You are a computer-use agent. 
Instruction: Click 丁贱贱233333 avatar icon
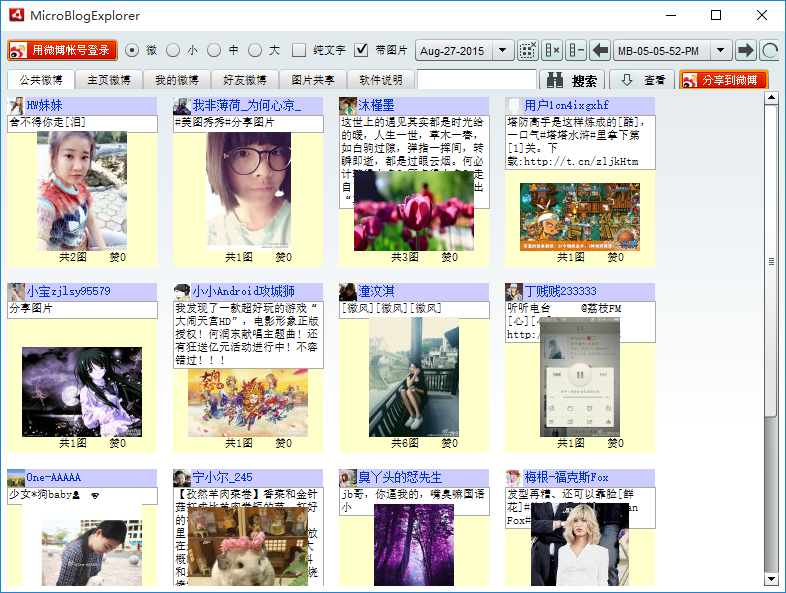514,292
